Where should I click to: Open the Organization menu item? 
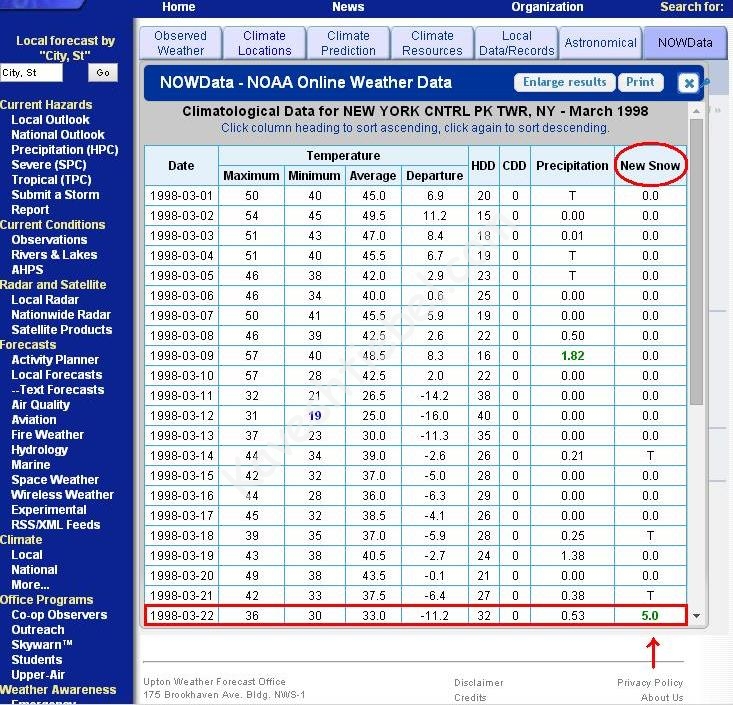click(x=547, y=7)
